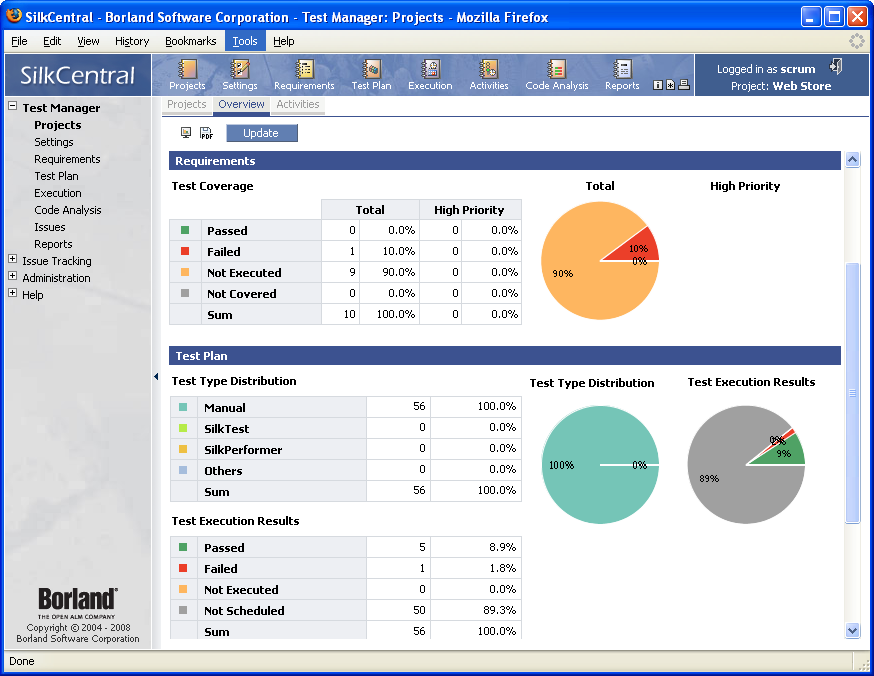Screen dimensions: 874x676
Task: Click the red Failed swatch in Test Coverage
Action: tap(185, 251)
